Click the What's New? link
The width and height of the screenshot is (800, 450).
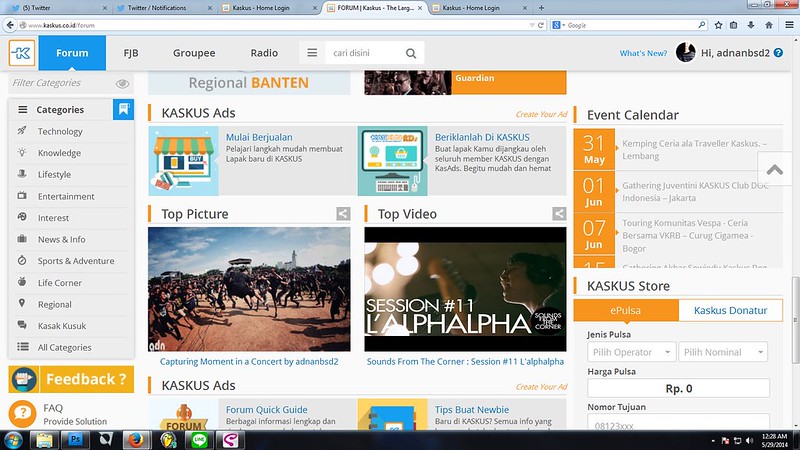(643, 53)
